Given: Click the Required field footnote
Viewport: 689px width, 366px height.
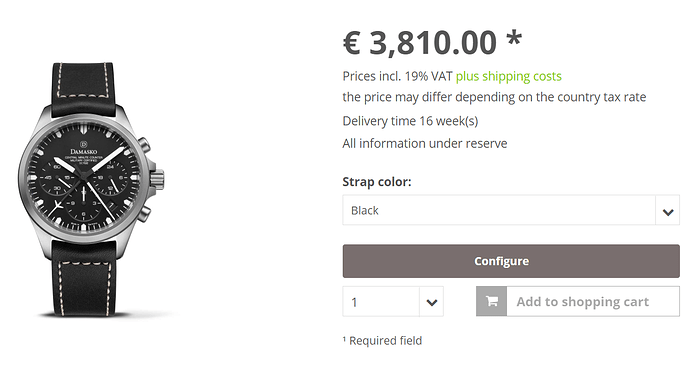Looking at the screenshot, I should (x=382, y=341).
